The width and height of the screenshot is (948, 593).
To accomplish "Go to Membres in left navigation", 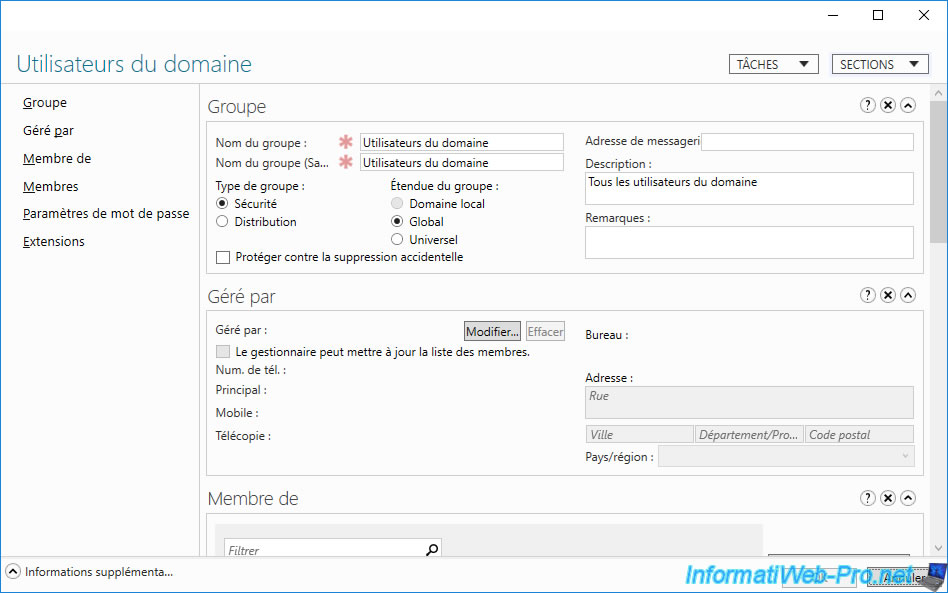I will click(x=51, y=187).
